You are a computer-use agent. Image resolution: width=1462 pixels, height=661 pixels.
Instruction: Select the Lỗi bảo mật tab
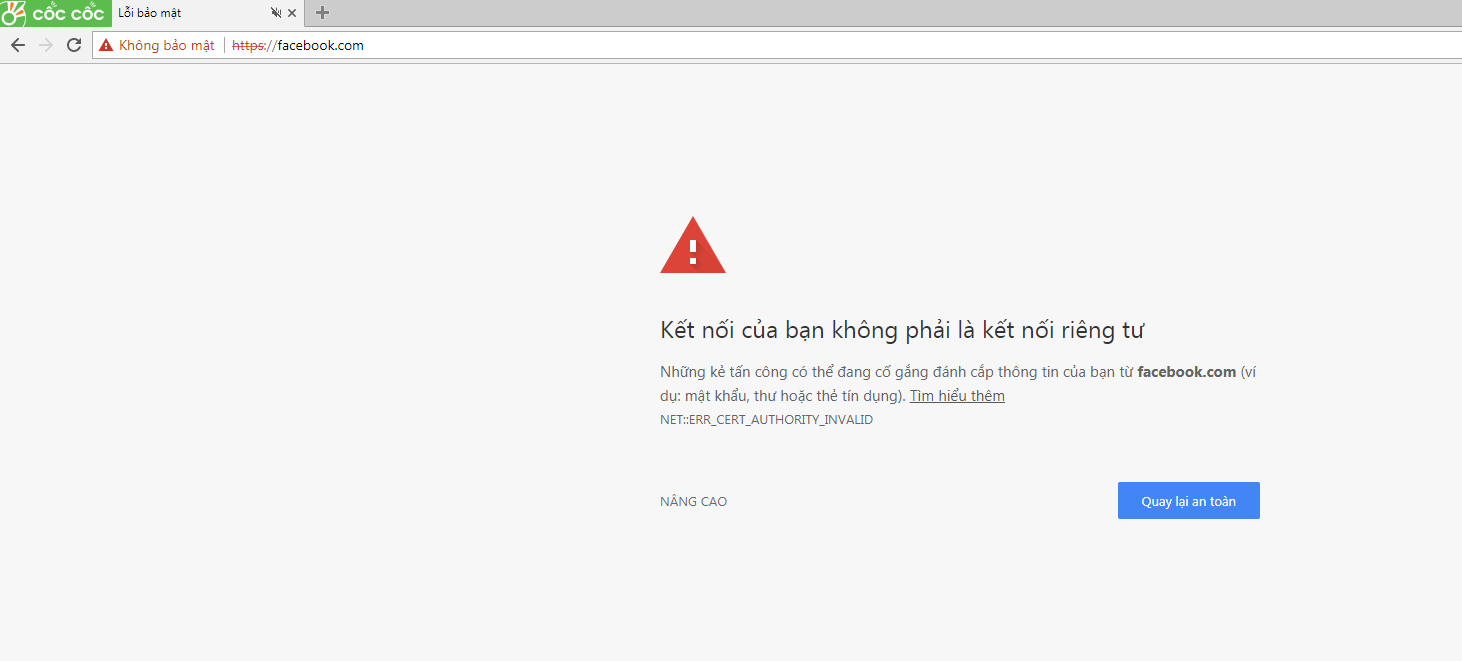coord(180,13)
